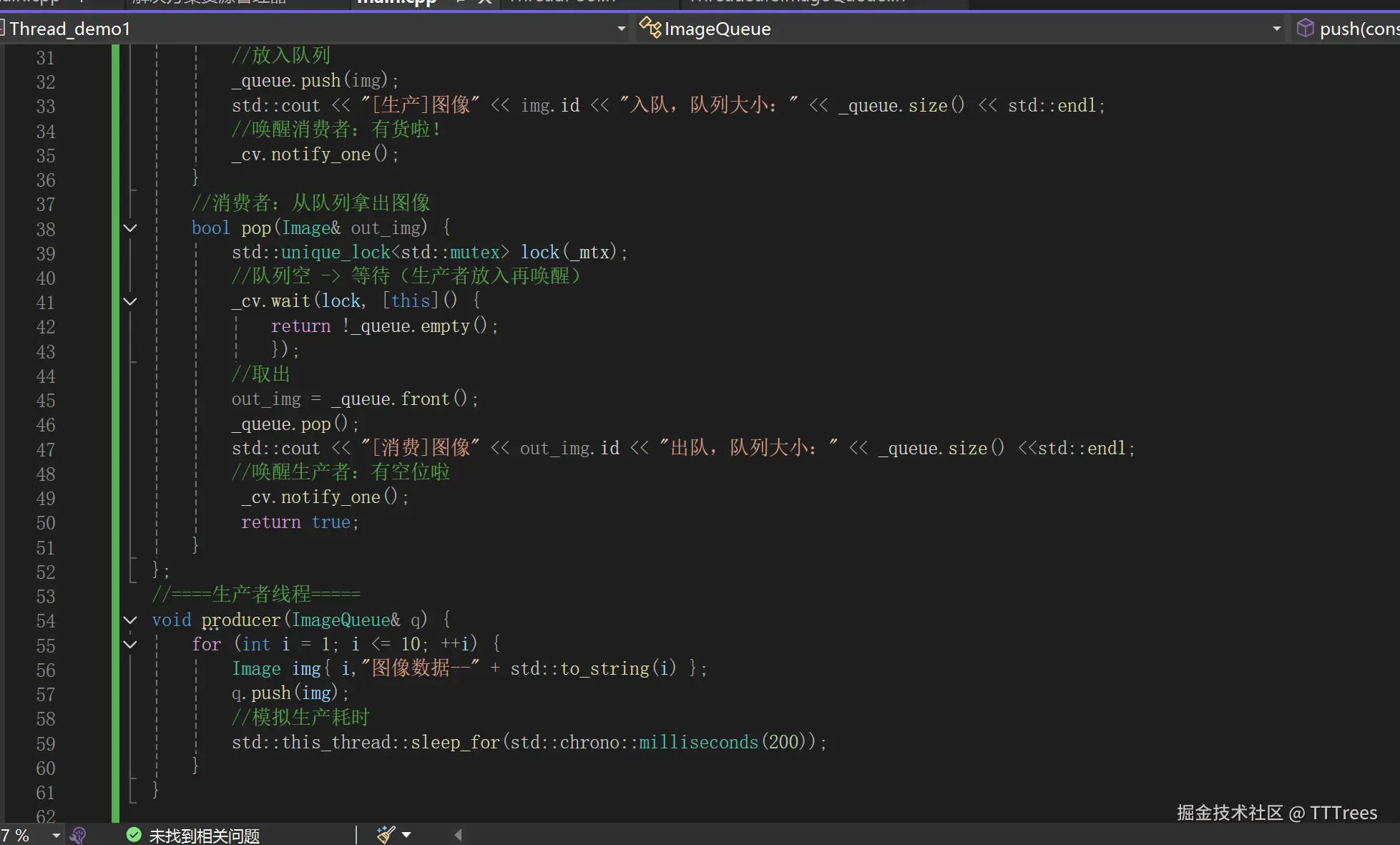Open the ImageQueue type dropdown arrow
The width and height of the screenshot is (1400, 845).
click(1276, 29)
